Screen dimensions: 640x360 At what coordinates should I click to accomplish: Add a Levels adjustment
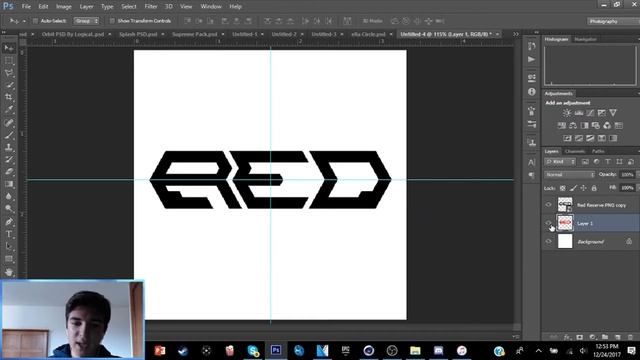pos(579,113)
